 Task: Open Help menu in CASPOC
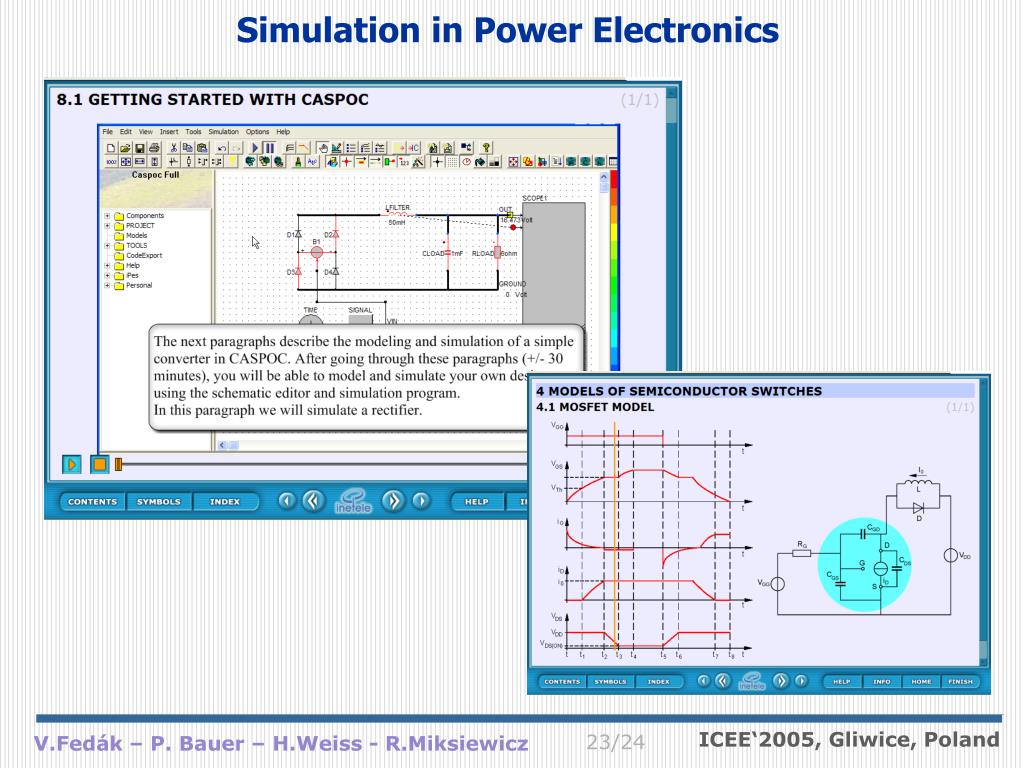(x=283, y=131)
